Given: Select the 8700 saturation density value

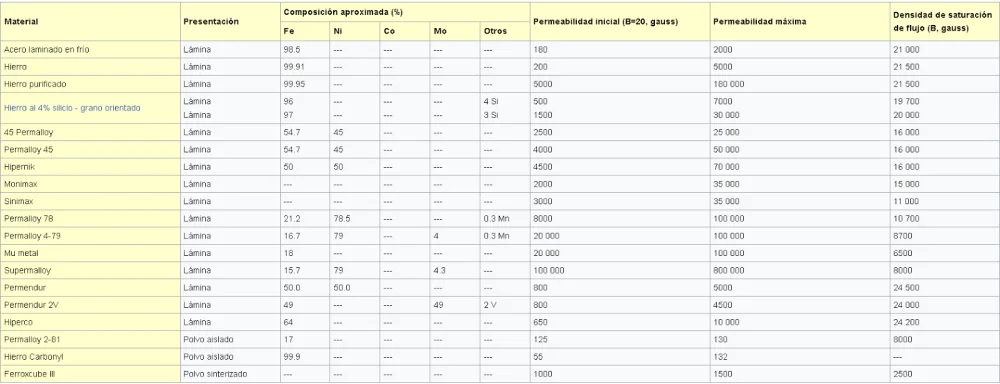Looking at the screenshot, I should [x=902, y=235].
